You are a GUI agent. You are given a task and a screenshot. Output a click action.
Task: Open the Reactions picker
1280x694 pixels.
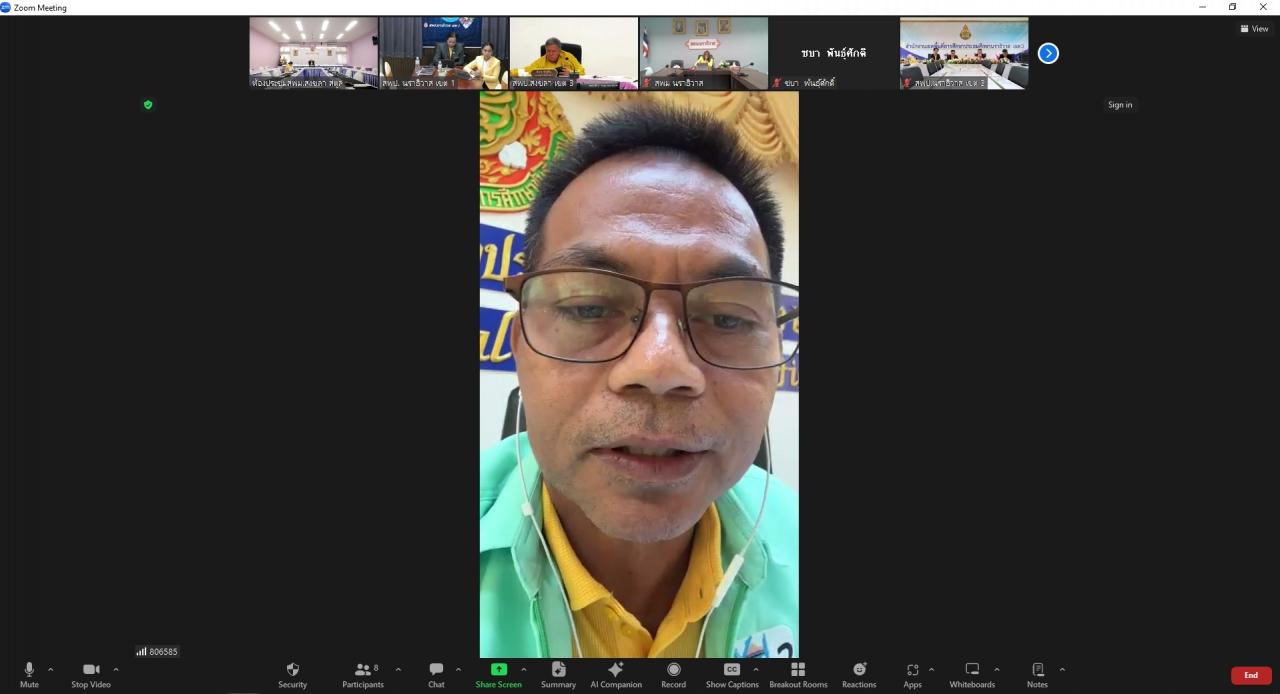pos(859,675)
